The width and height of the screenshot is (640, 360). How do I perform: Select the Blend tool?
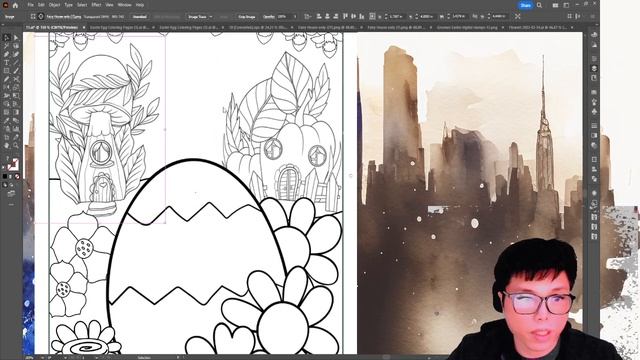coord(16,120)
